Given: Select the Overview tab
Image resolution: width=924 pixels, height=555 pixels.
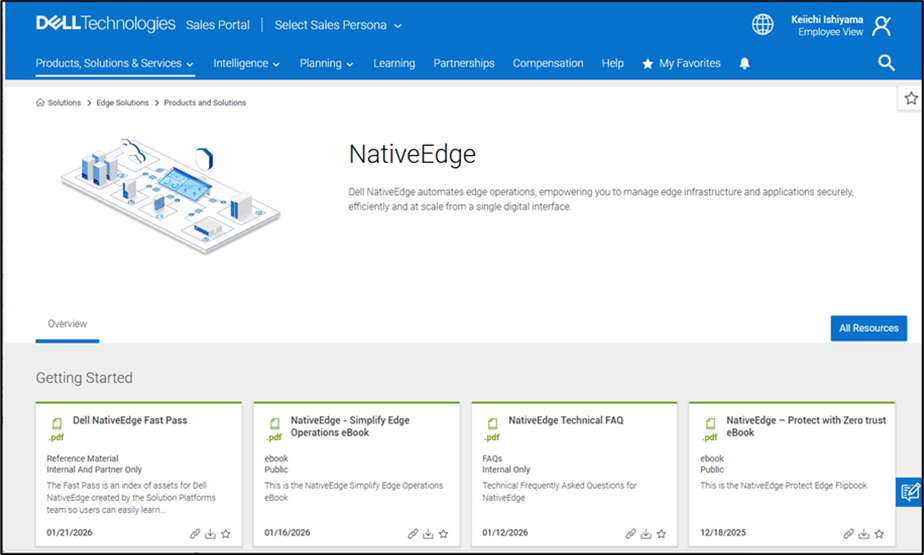Looking at the screenshot, I should (67, 324).
